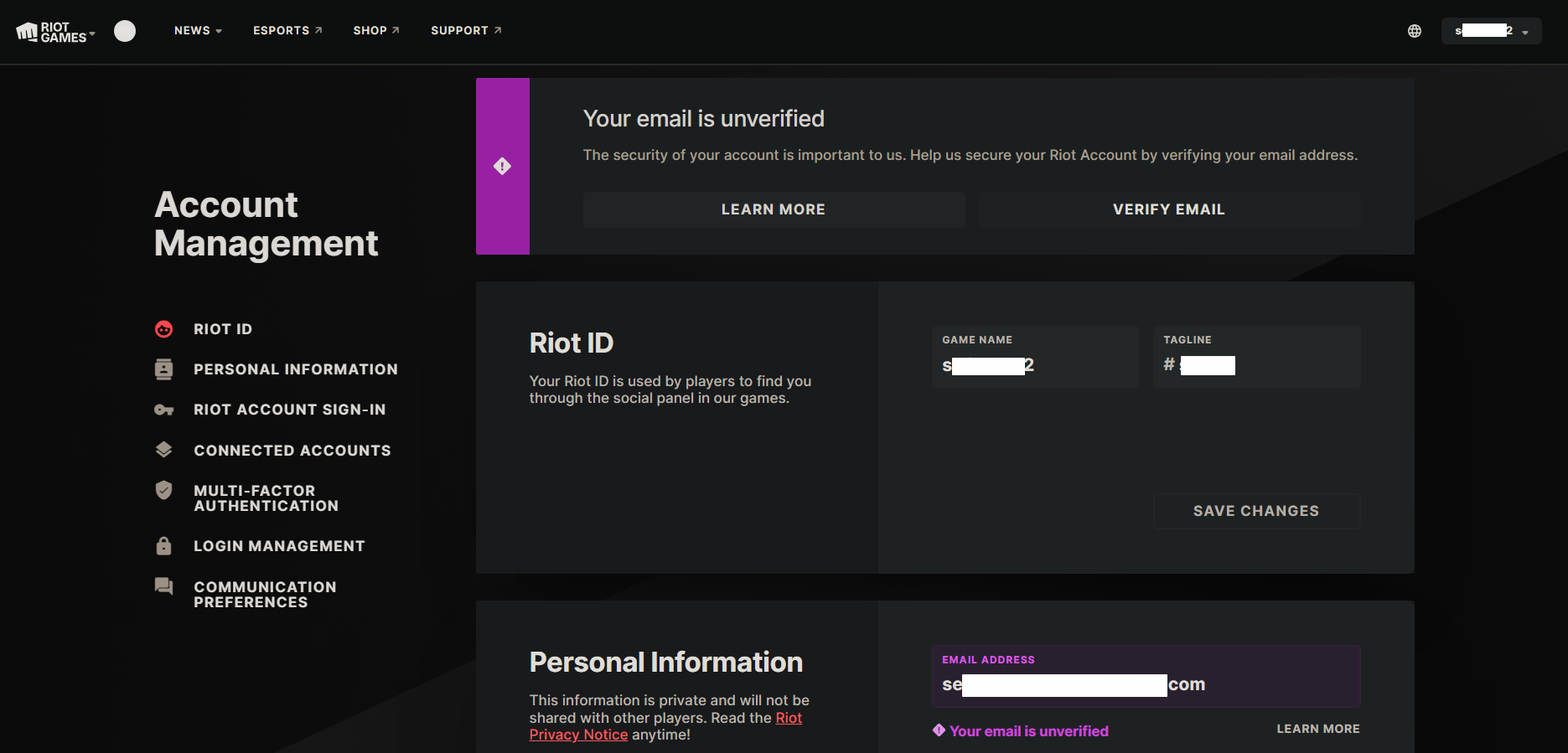Open Login Management section
The height and width of the screenshot is (753, 1568).
279,546
